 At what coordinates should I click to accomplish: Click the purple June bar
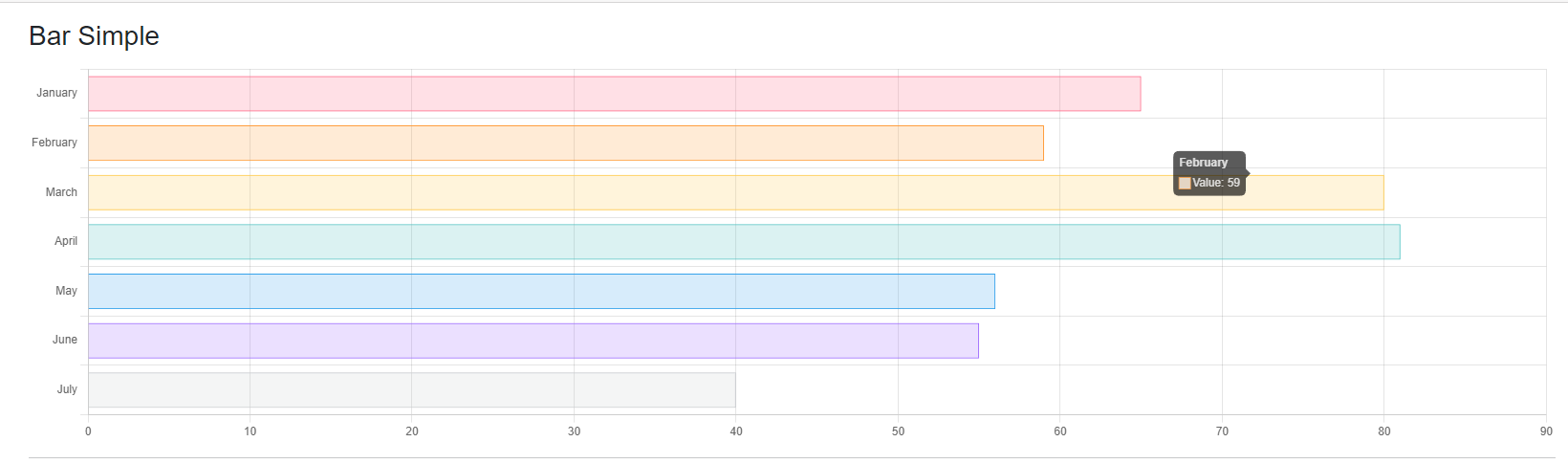(533, 341)
